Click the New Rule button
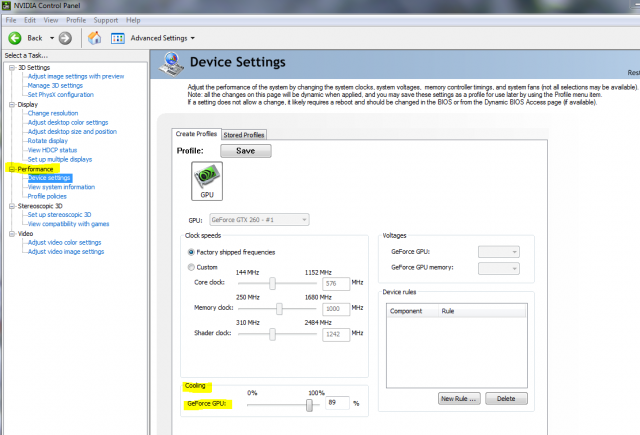 click(459, 399)
